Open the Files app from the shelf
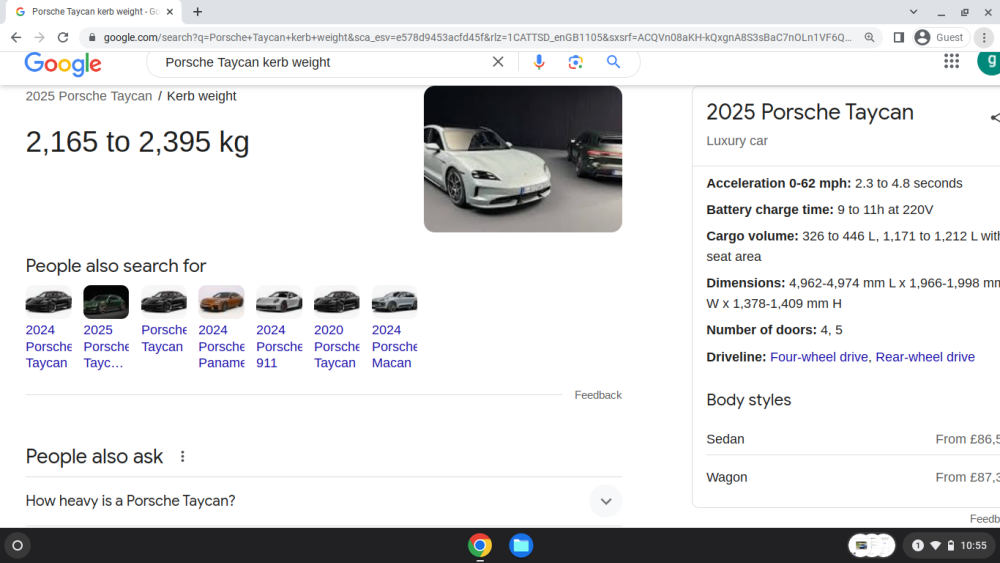The height and width of the screenshot is (563, 1000). coord(521,546)
